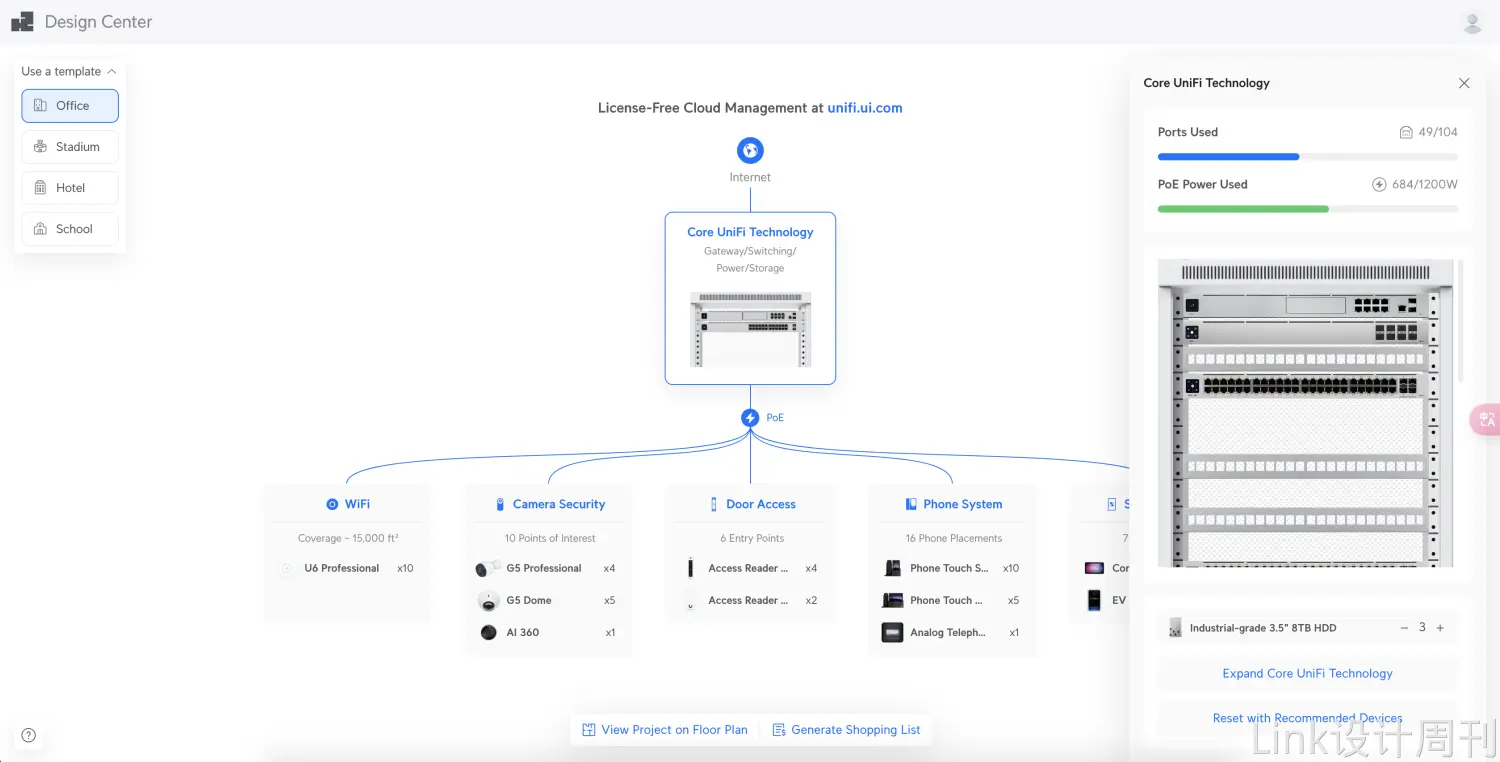This screenshot has height=762, width=1500.
Task: Pick the Hotel template
Action: 70,188
